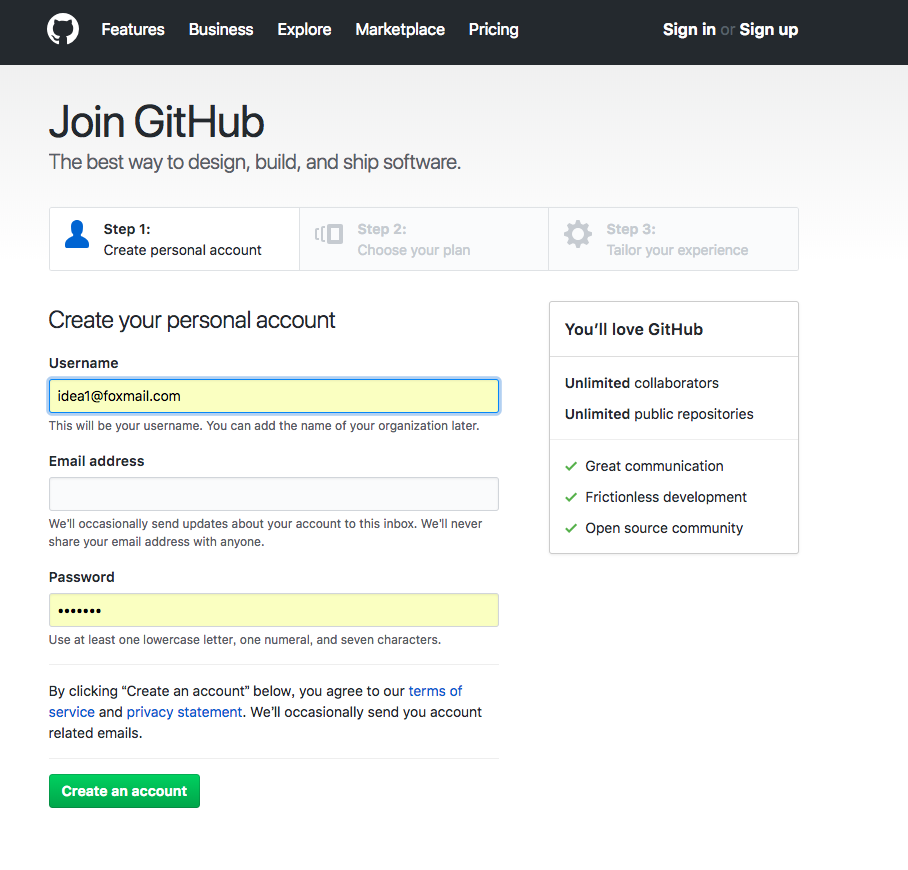The image size is (908, 870).
Task: Open the Marketplace navigation link
Action: pyautogui.click(x=400, y=30)
